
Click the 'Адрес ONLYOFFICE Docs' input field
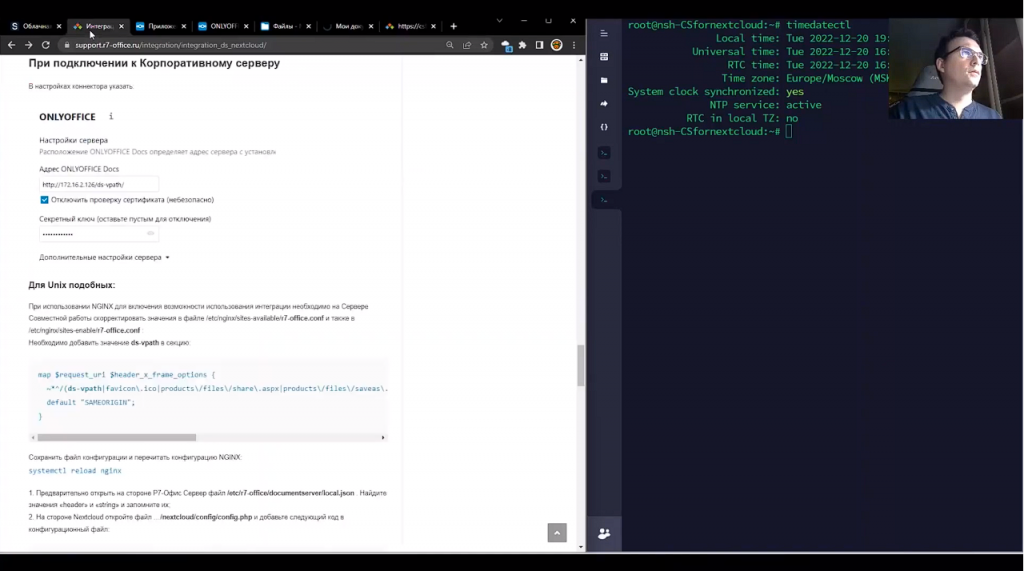pyautogui.click(x=99, y=184)
